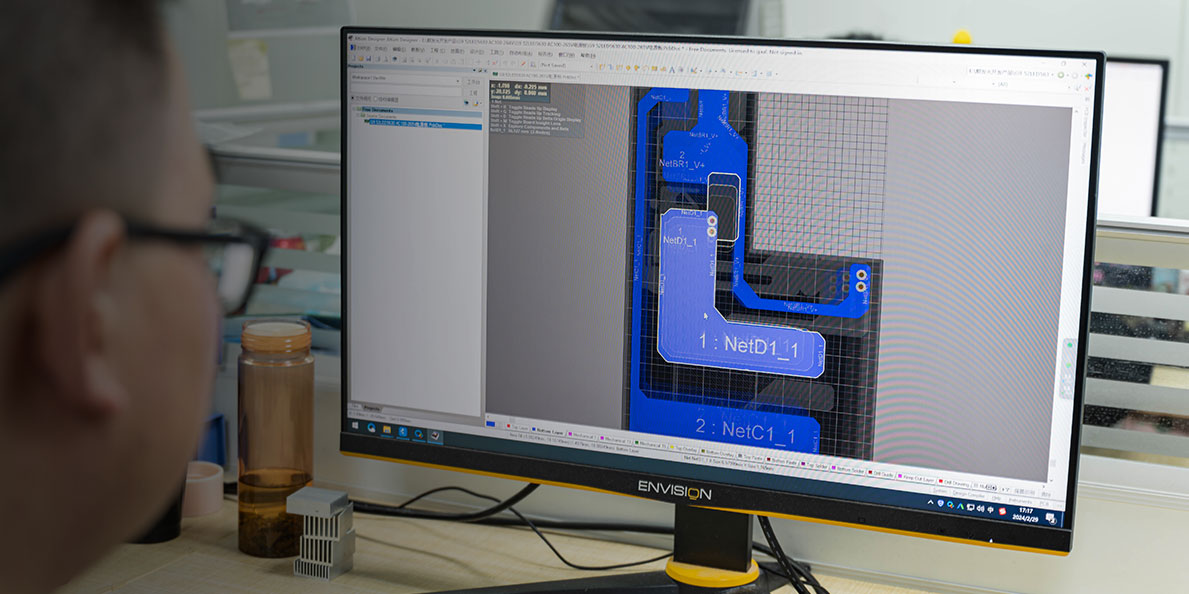Click the red Sogou input icon
The width and height of the screenshot is (1189, 594).
click(1002, 510)
